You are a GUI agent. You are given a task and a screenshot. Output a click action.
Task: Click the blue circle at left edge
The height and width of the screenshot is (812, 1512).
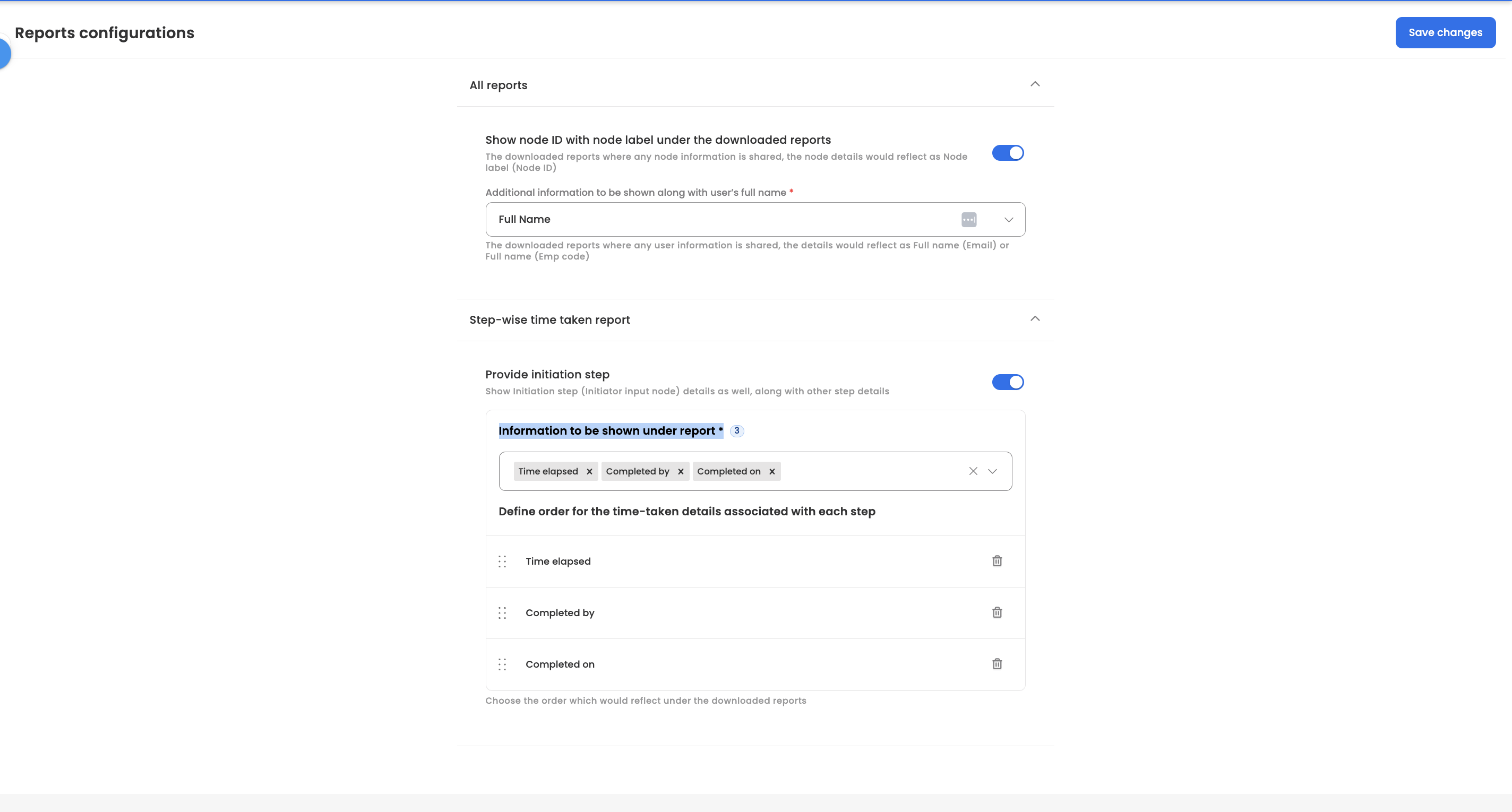4,54
